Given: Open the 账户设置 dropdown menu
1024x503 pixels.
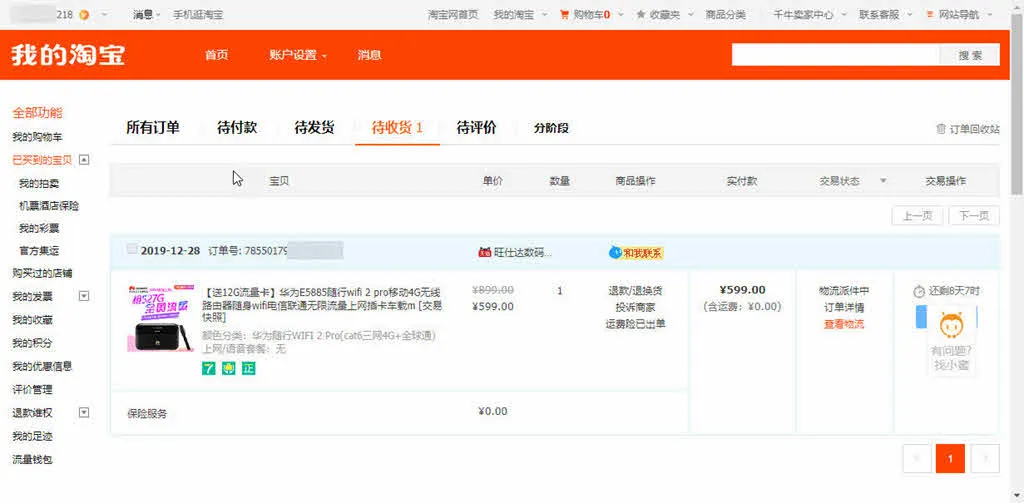Looking at the screenshot, I should point(298,55).
